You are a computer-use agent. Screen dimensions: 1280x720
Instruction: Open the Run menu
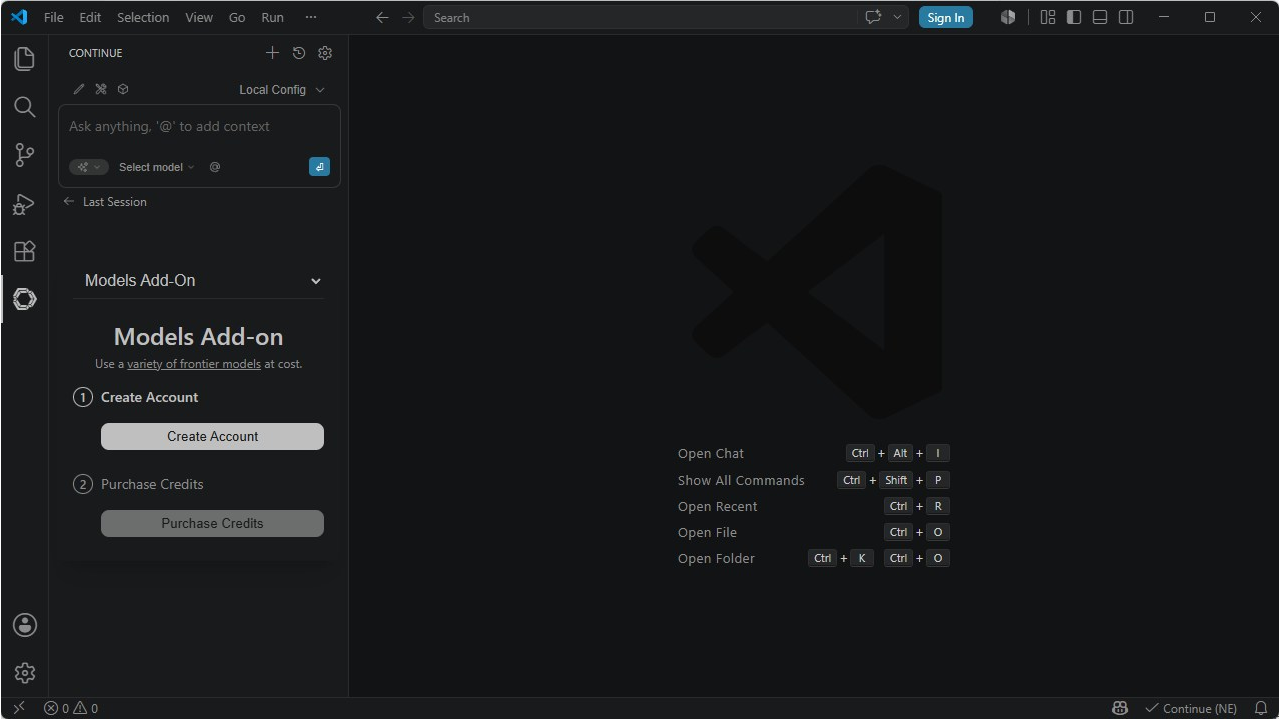click(272, 17)
